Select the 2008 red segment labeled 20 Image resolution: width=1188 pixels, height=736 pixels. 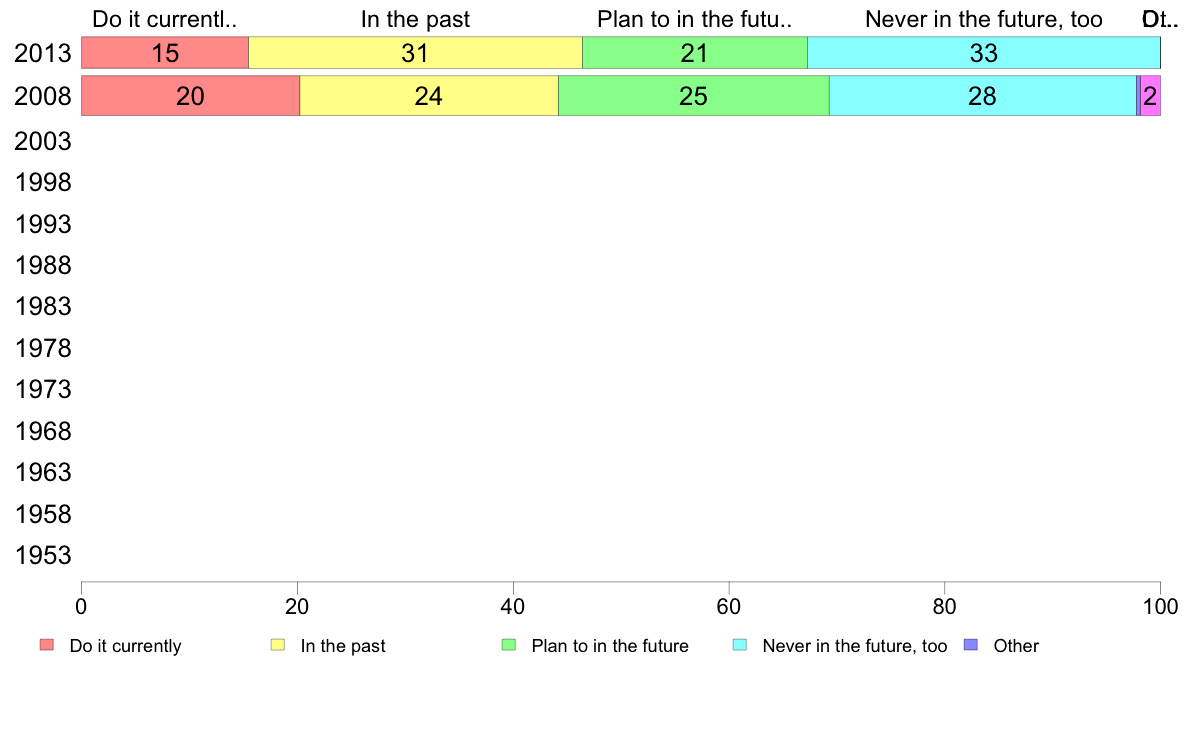point(190,96)
